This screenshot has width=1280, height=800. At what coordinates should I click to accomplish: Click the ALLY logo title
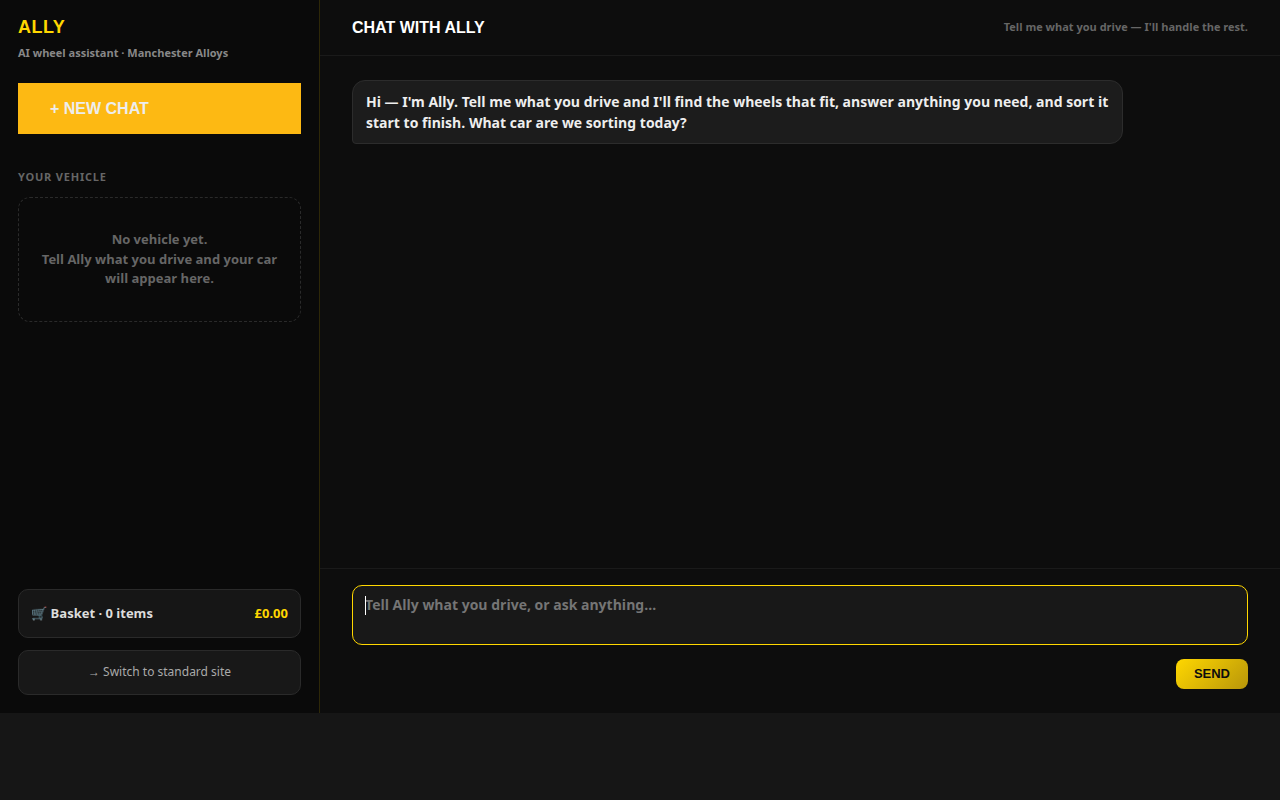click(41, 27)
